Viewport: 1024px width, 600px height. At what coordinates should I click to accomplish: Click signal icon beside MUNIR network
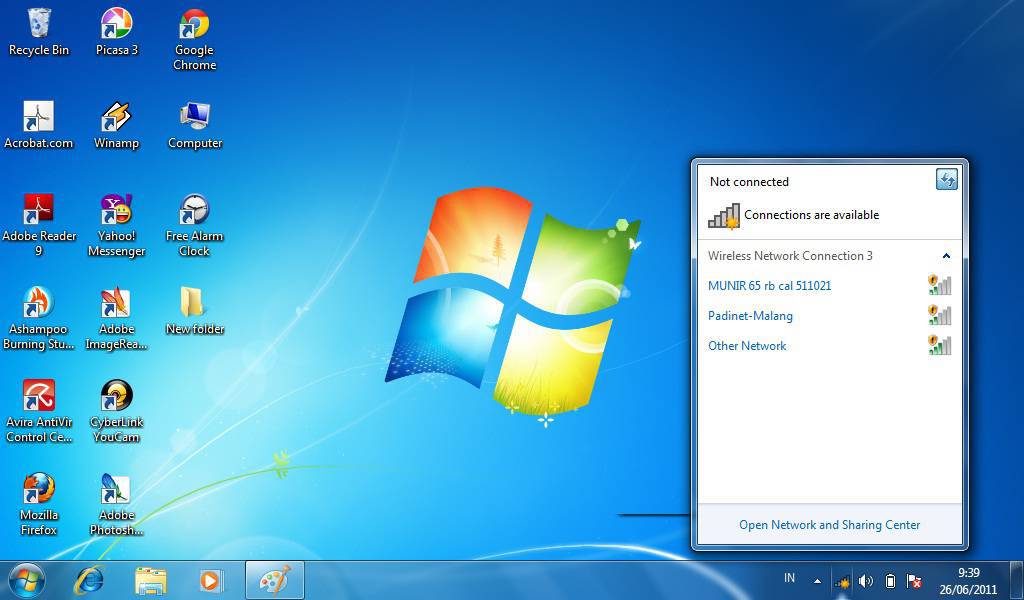click(940, 285)
